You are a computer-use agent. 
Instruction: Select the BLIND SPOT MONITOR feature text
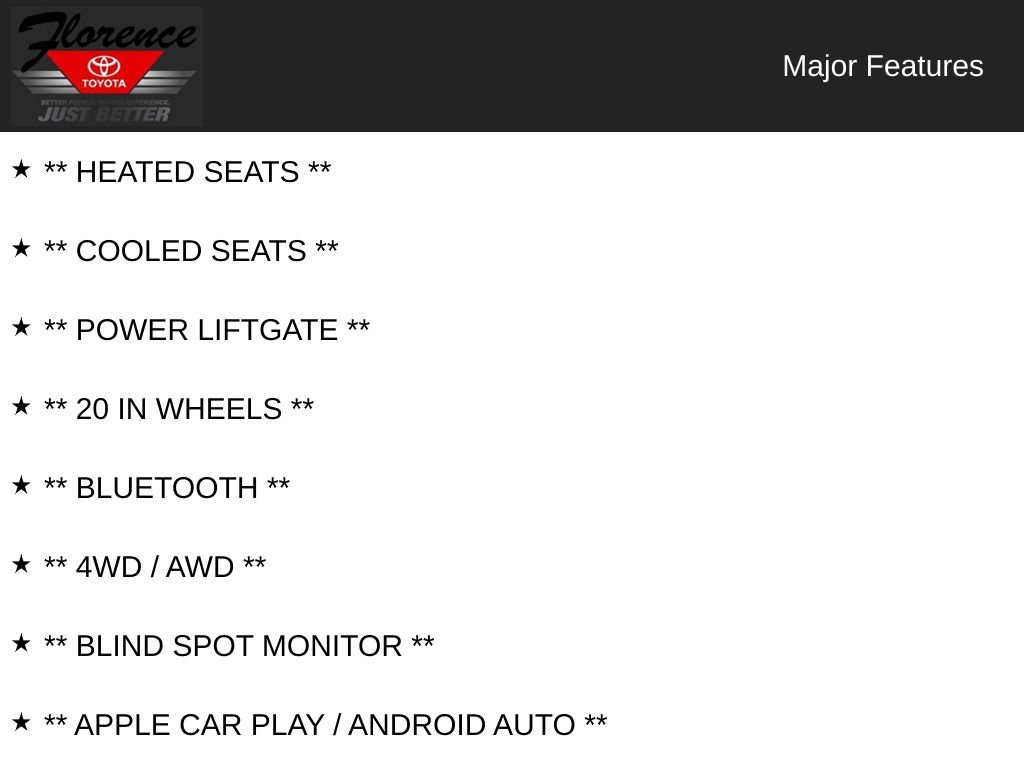(x=239, y=646)
